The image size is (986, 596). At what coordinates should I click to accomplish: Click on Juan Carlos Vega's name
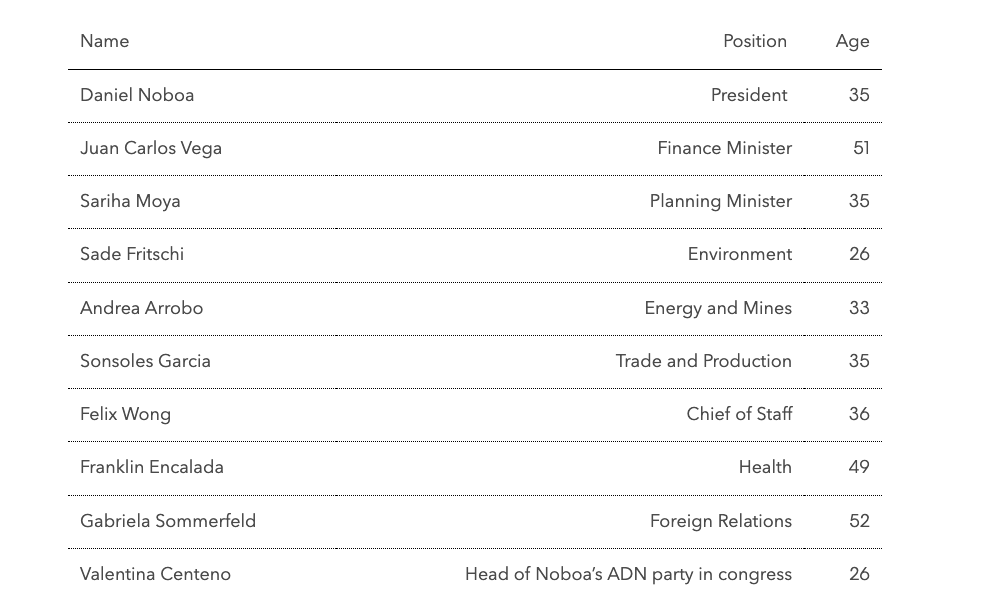[151, 148]
